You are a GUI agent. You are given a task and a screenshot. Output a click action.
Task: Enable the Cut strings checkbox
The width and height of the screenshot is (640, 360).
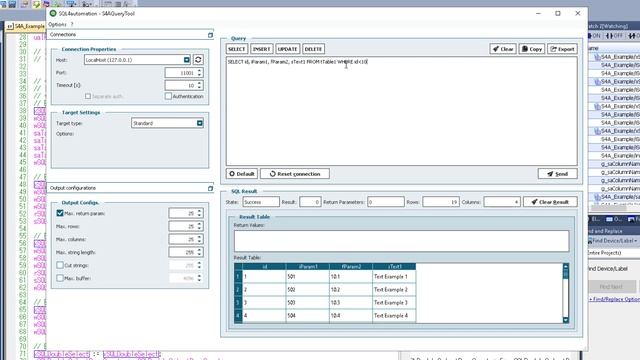pyautogui.click(x=60, y=265)
